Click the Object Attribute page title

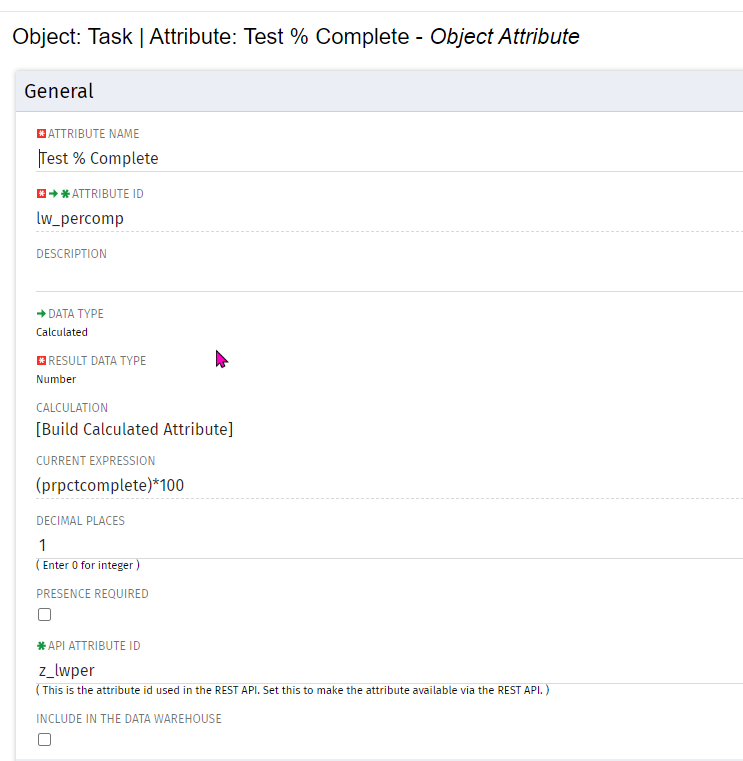(504, 37)
